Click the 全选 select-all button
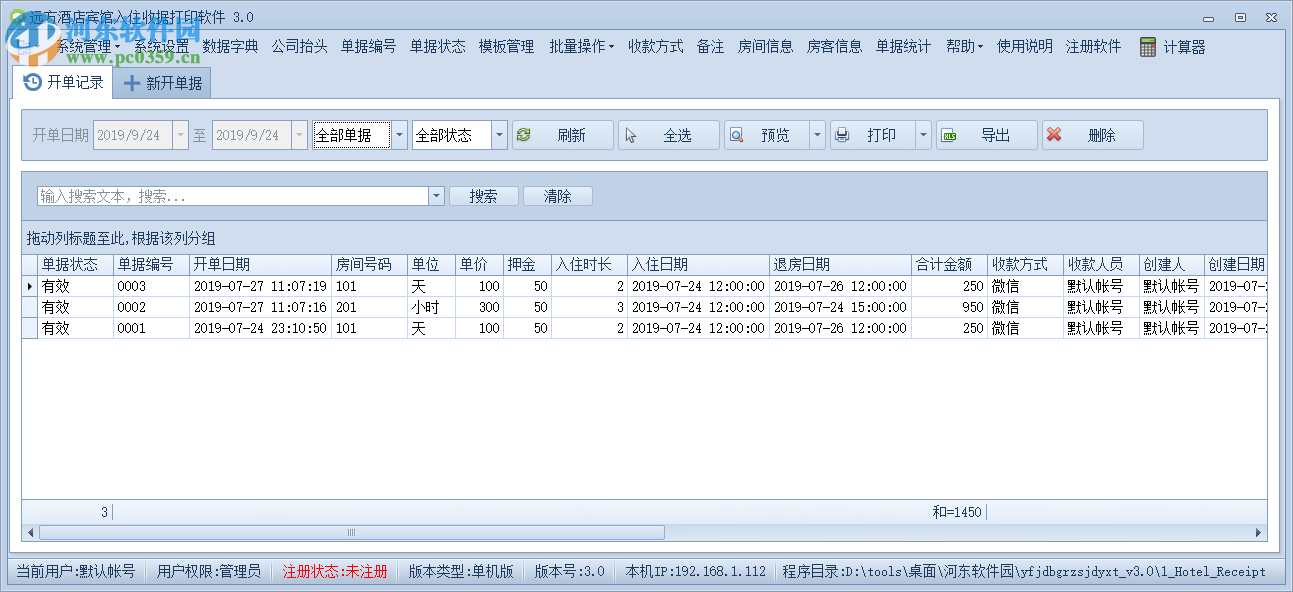The width and height of the screenshot is (1293, 592). pyautogui.click(x=669, y=135)
